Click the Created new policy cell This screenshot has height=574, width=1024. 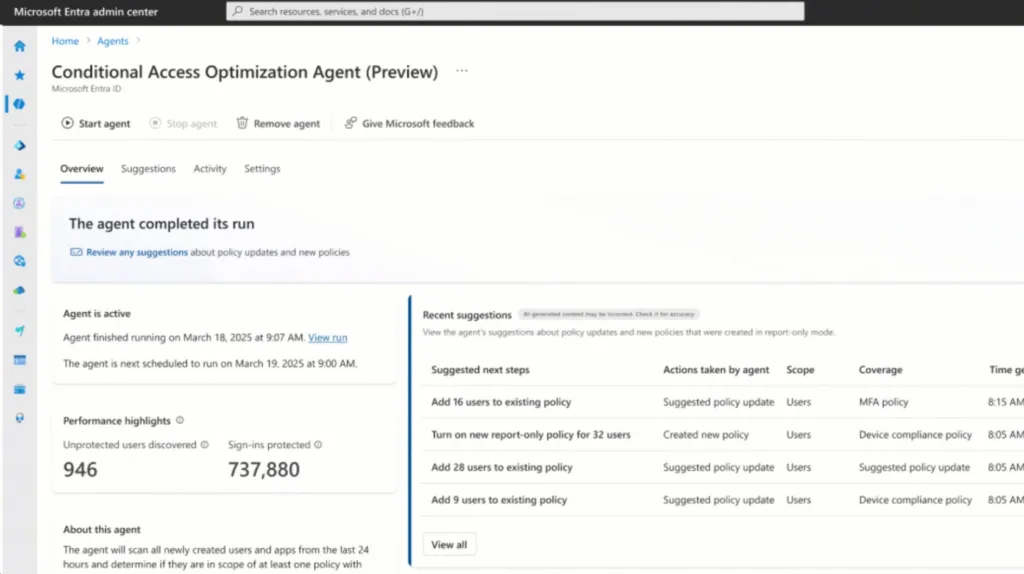coord(706,435)
